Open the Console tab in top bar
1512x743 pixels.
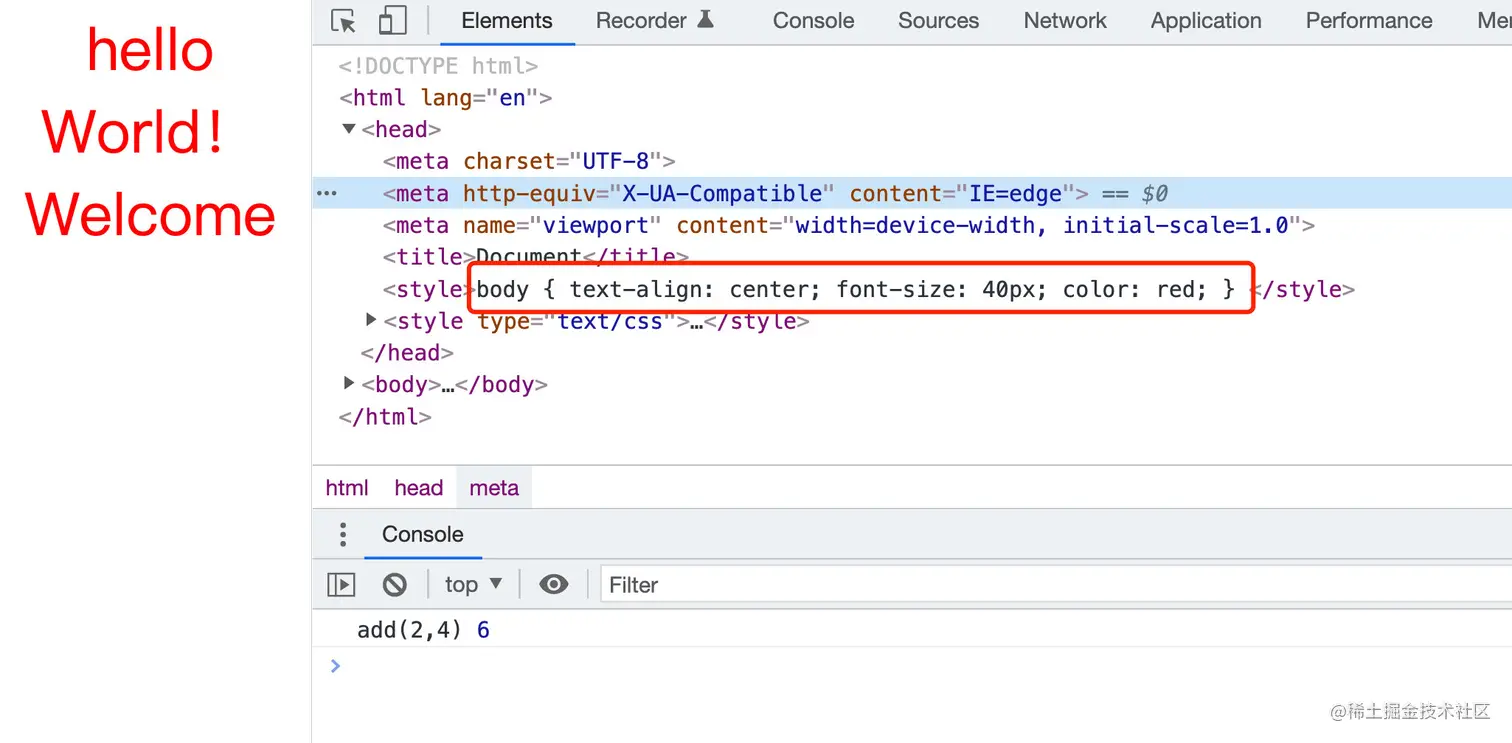[813, 21]
